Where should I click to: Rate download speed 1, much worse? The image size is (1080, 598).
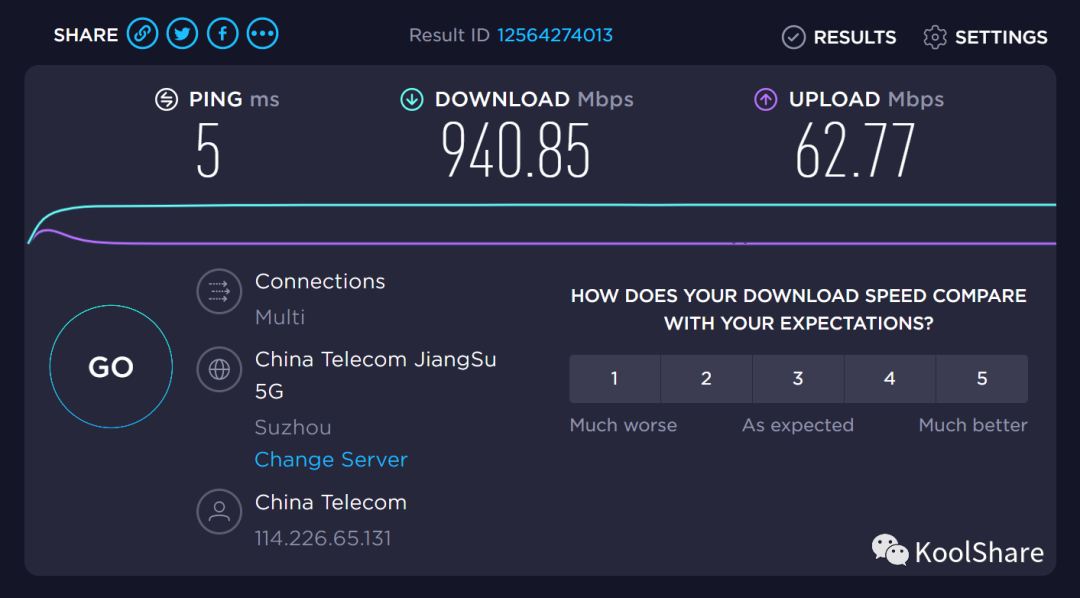click(614, 378)
